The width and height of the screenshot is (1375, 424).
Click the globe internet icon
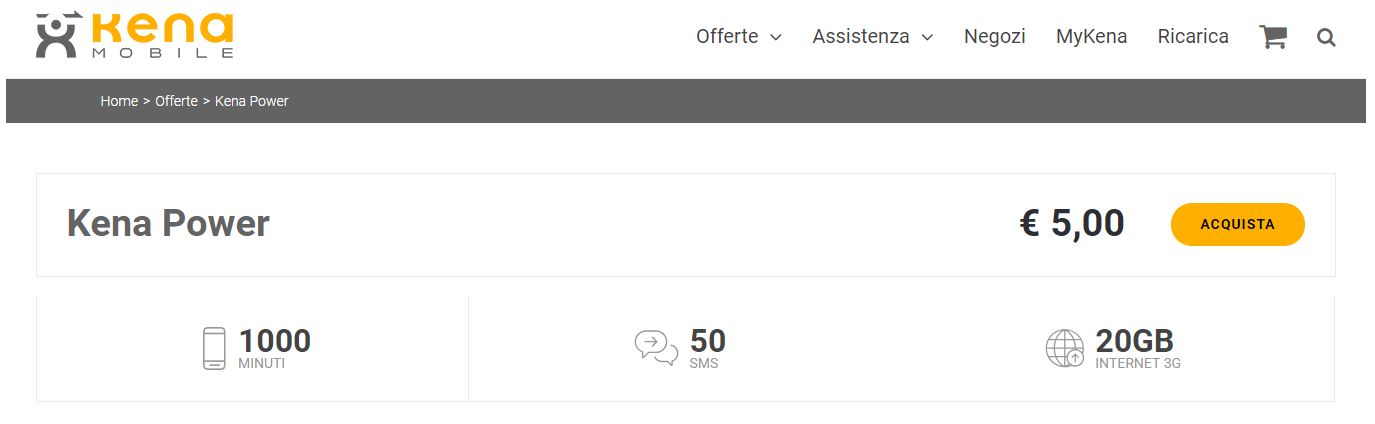point(1065,348)
